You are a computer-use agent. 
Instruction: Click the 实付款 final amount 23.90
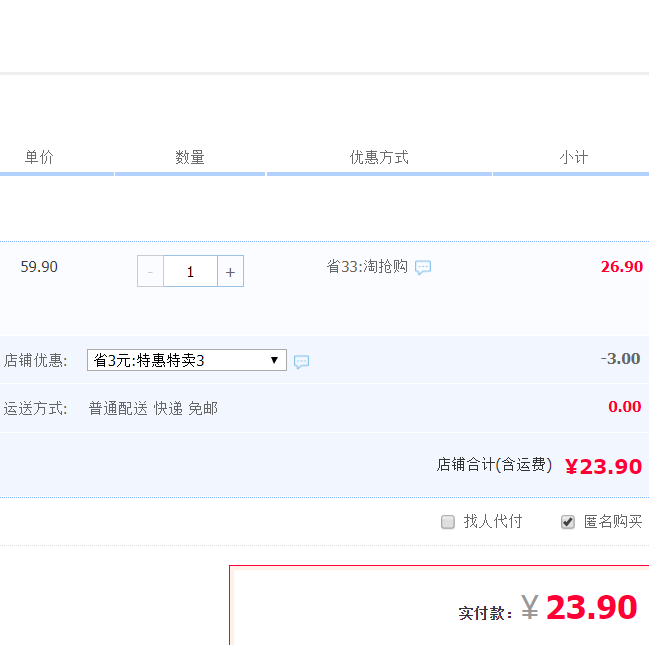tap(591, 608)
